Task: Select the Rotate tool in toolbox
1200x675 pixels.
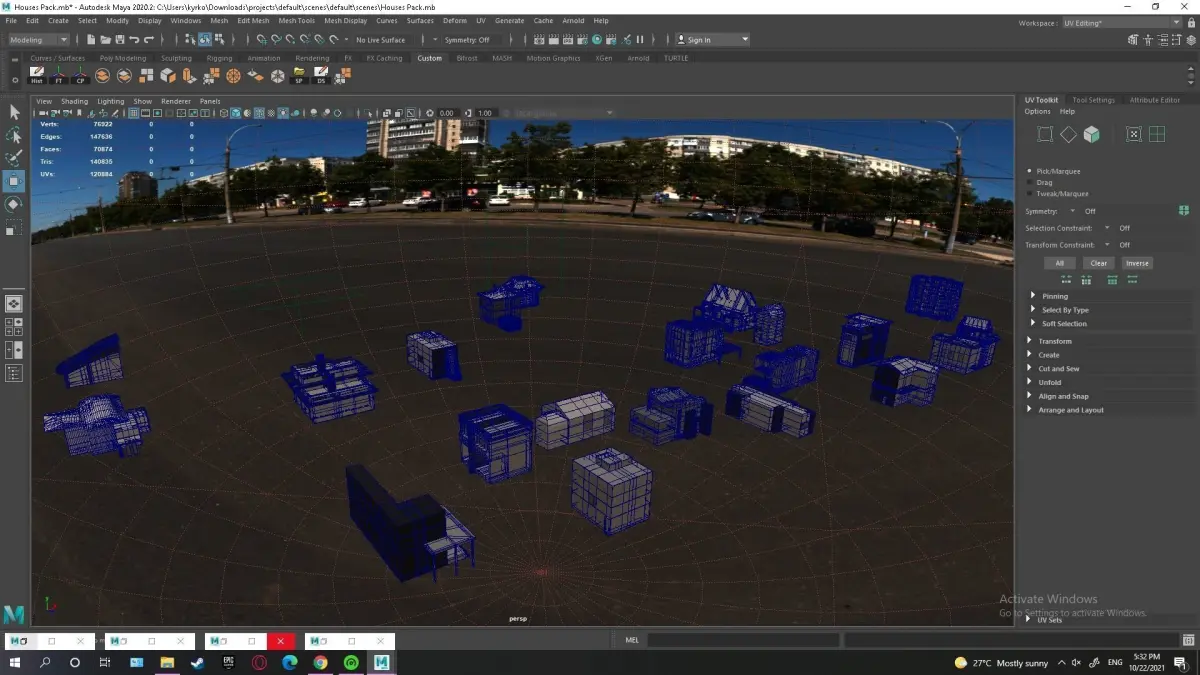Action: [x=14, y=204]
